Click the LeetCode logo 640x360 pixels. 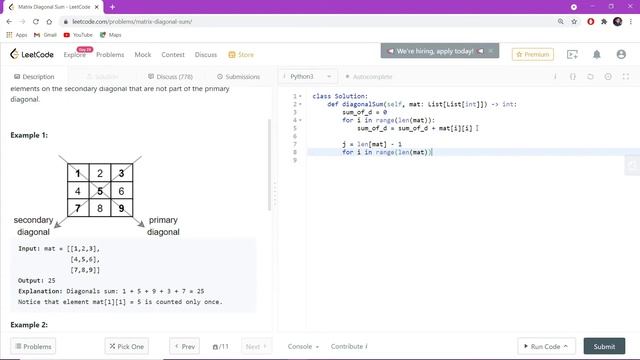pos(32,54)
